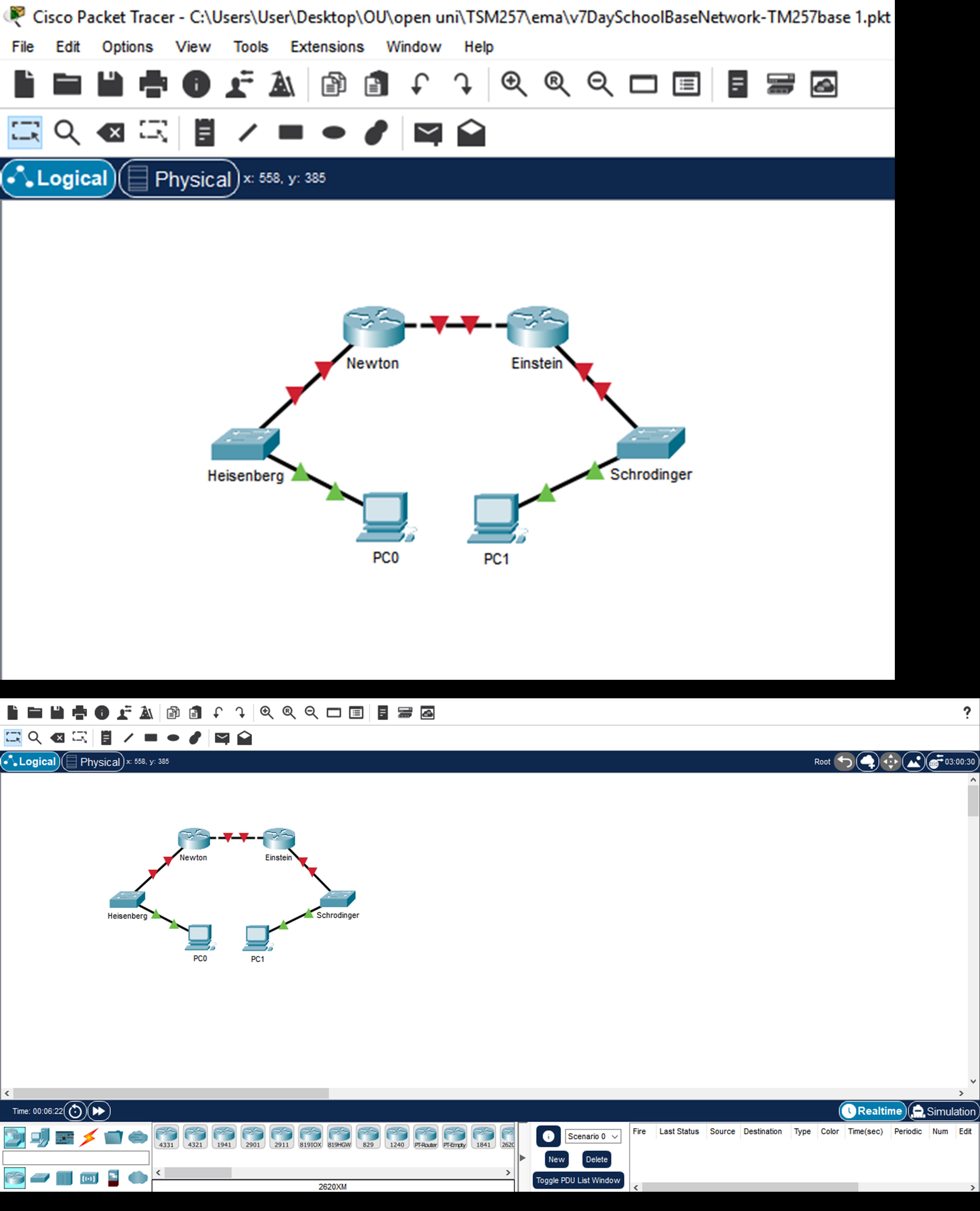
Task: Click the Delete scenario button
Action: [596, 1159]
